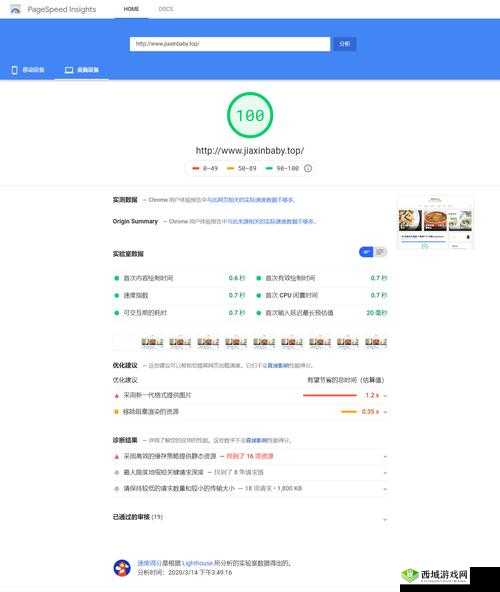Click the 首次 CPU 闲置时间 metric label
The width and height of the screenshot is (500, 592).
[x=292, y=295]
